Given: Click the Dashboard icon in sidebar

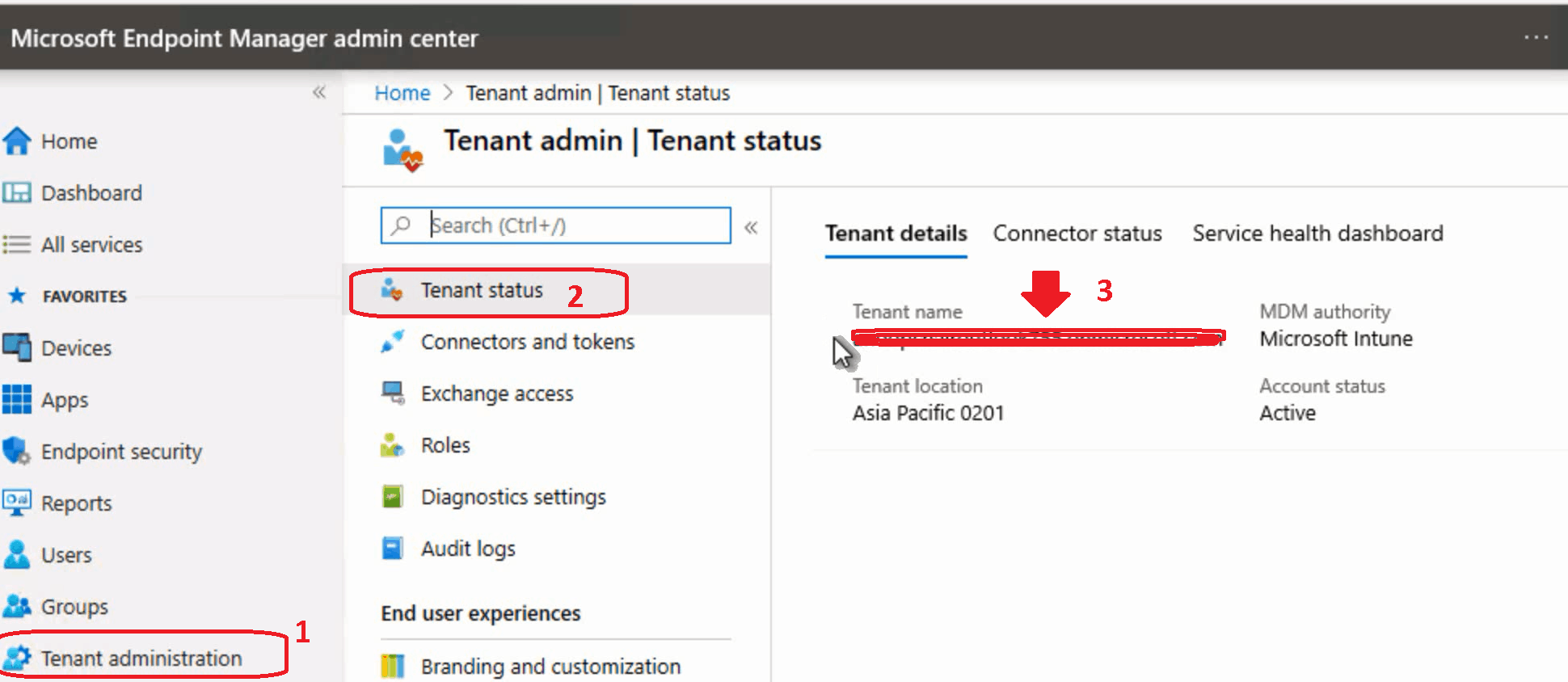Looking at the screenshot, I should (17, 192).
